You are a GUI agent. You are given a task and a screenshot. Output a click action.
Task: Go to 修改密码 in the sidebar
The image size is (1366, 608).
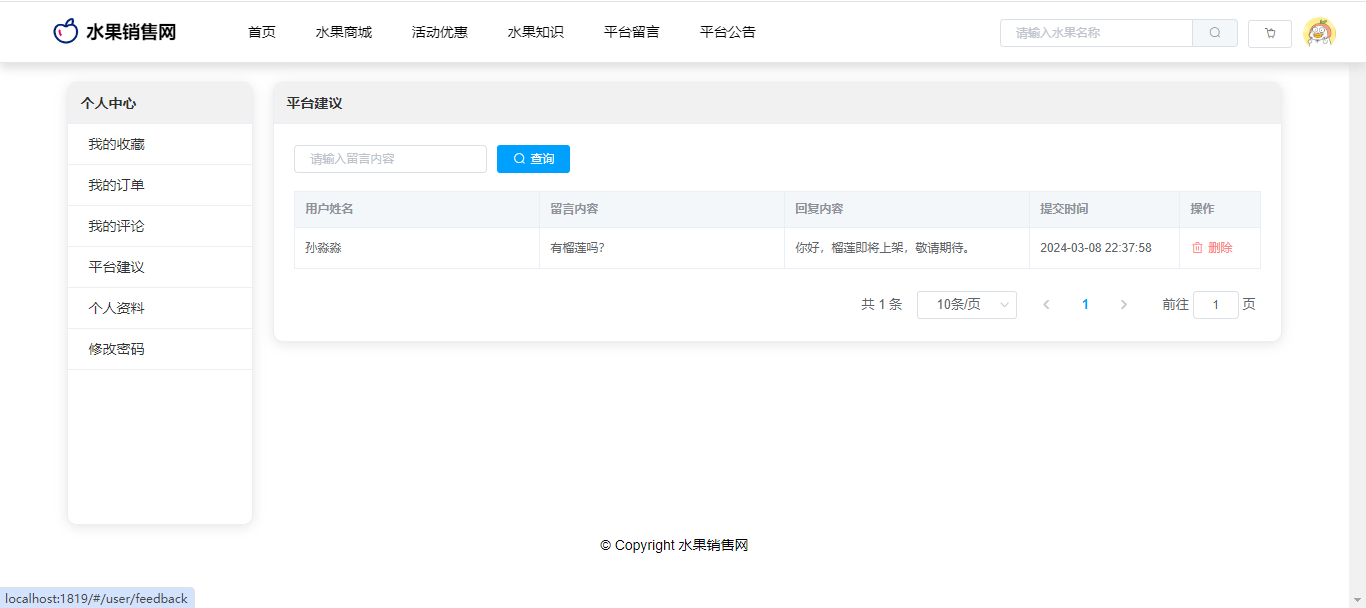[x=116, y=349]
